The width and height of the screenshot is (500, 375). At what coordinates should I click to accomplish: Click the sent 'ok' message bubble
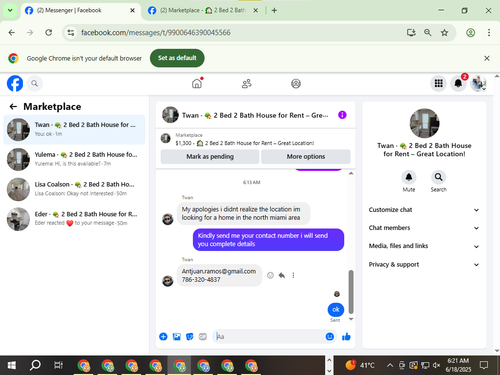click(336, 310)
